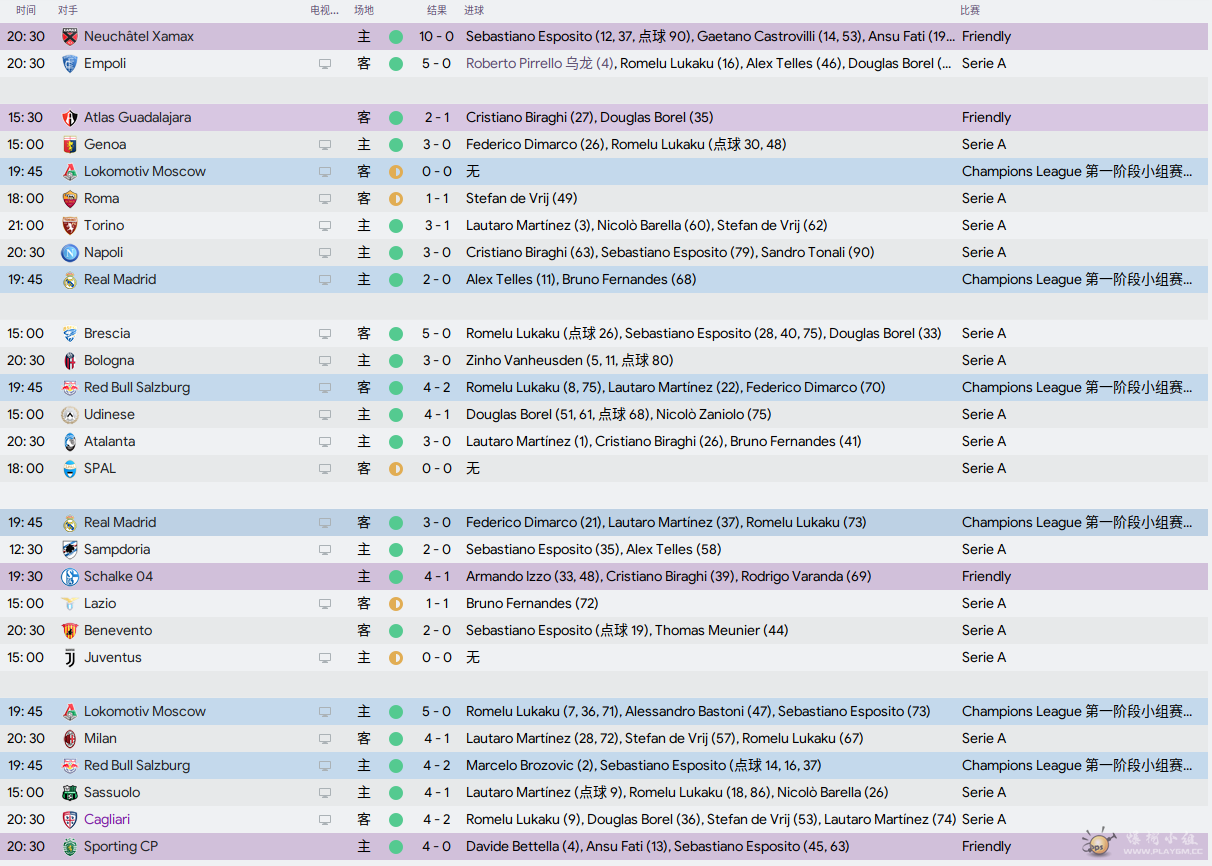Click the Roma club badge

69,199
